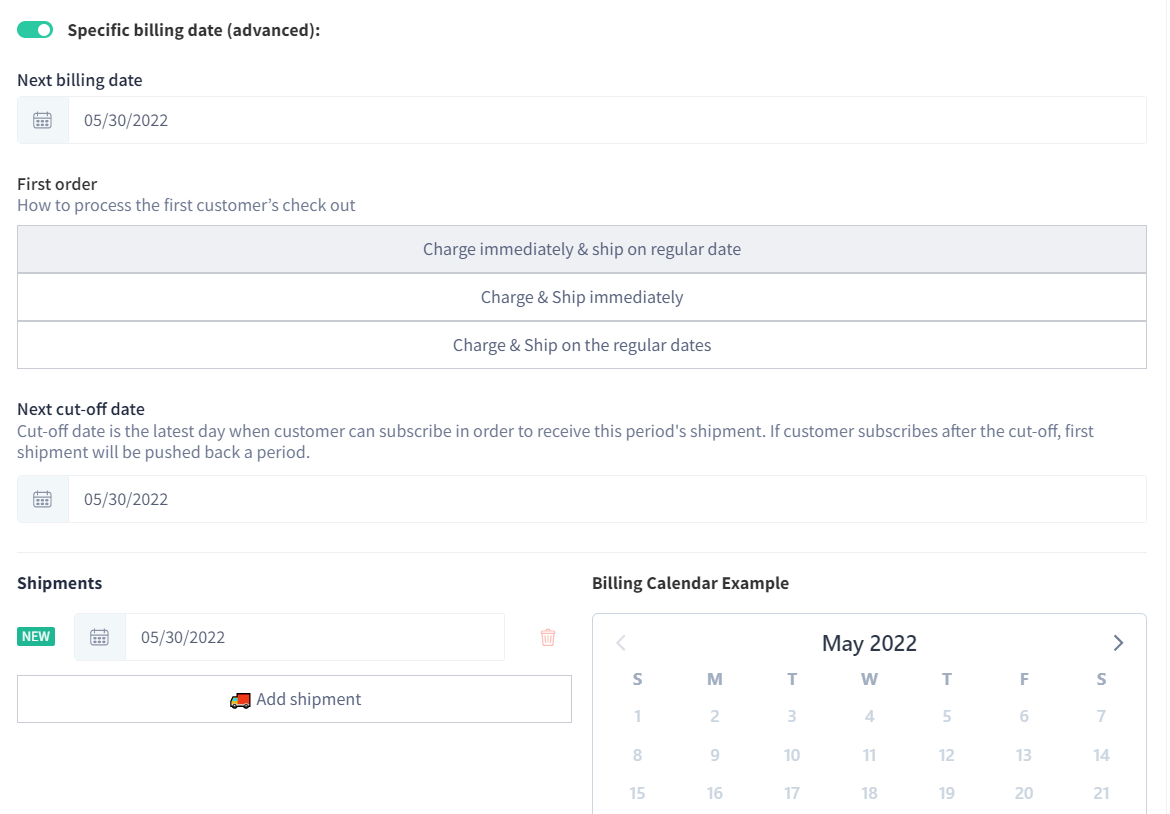Click the red truck icon on Add shipment
This screenshot has height=814, width=1170.
tap(240, 700)
